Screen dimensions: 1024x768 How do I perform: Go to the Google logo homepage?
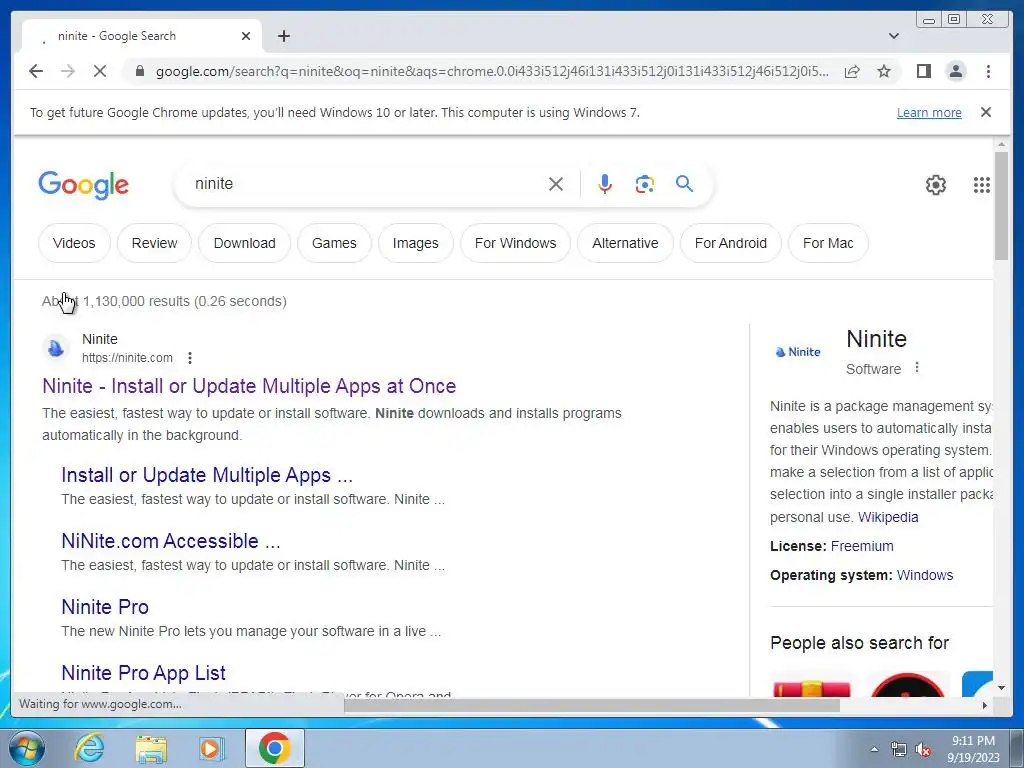coord(84,185)
